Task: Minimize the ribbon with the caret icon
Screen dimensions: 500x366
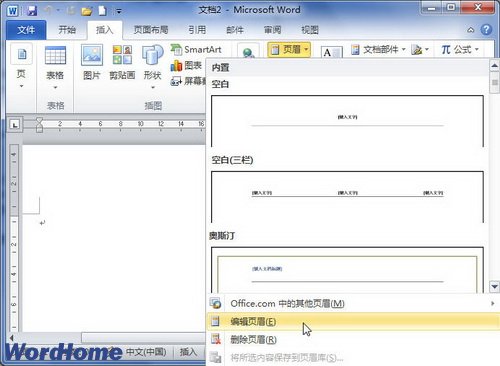Action: (471, 30)
